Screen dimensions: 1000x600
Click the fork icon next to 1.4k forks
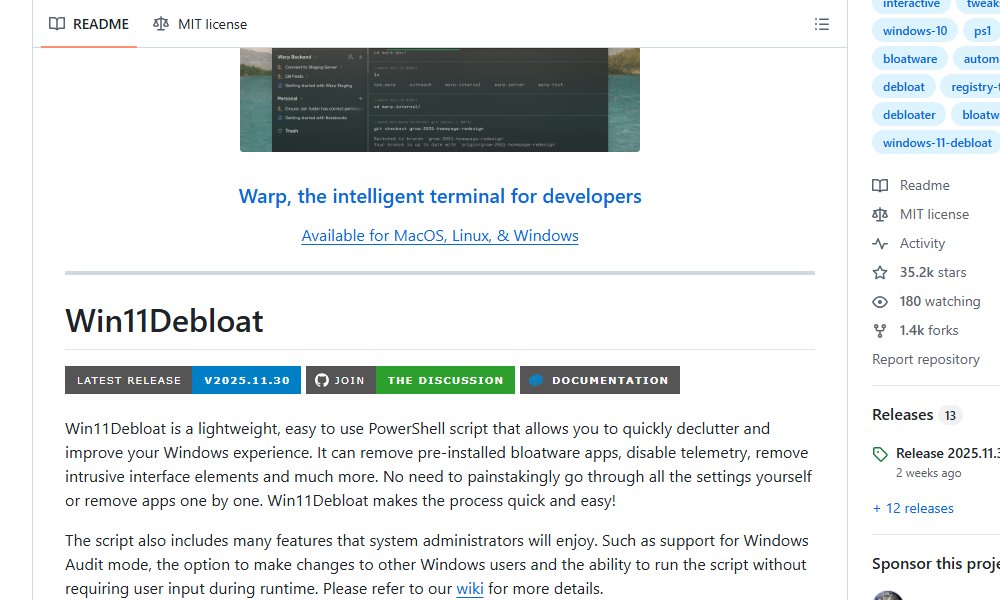click(880, 330)
